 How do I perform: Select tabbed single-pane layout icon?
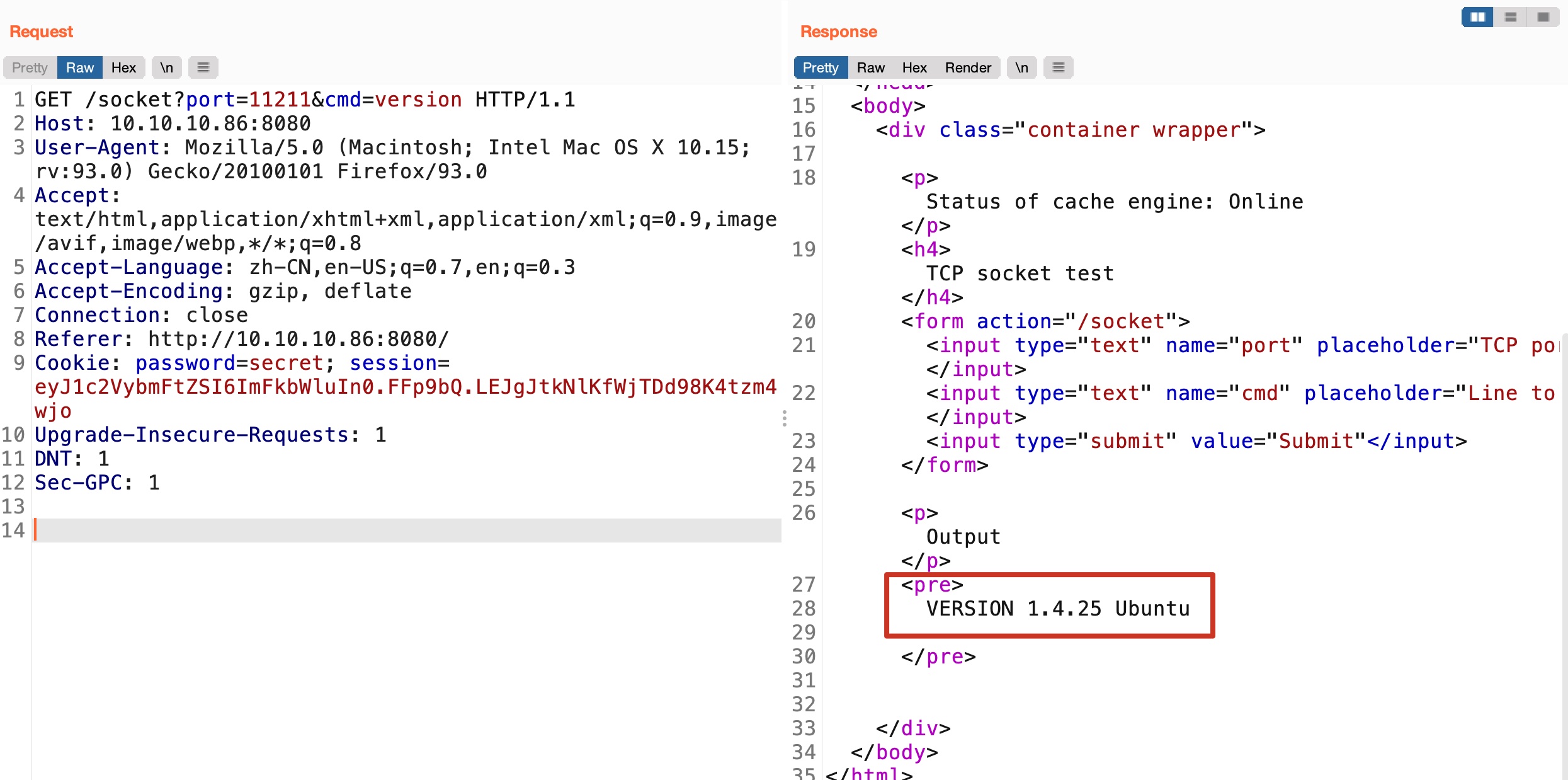coord(1543,17)
